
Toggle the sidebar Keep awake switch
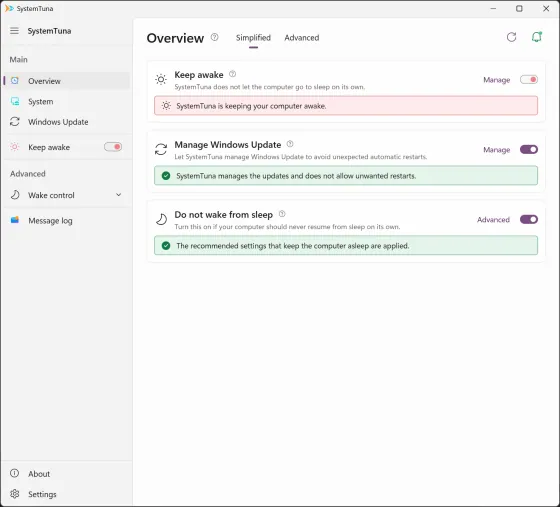pyautogui.click(x=113, y=147)
